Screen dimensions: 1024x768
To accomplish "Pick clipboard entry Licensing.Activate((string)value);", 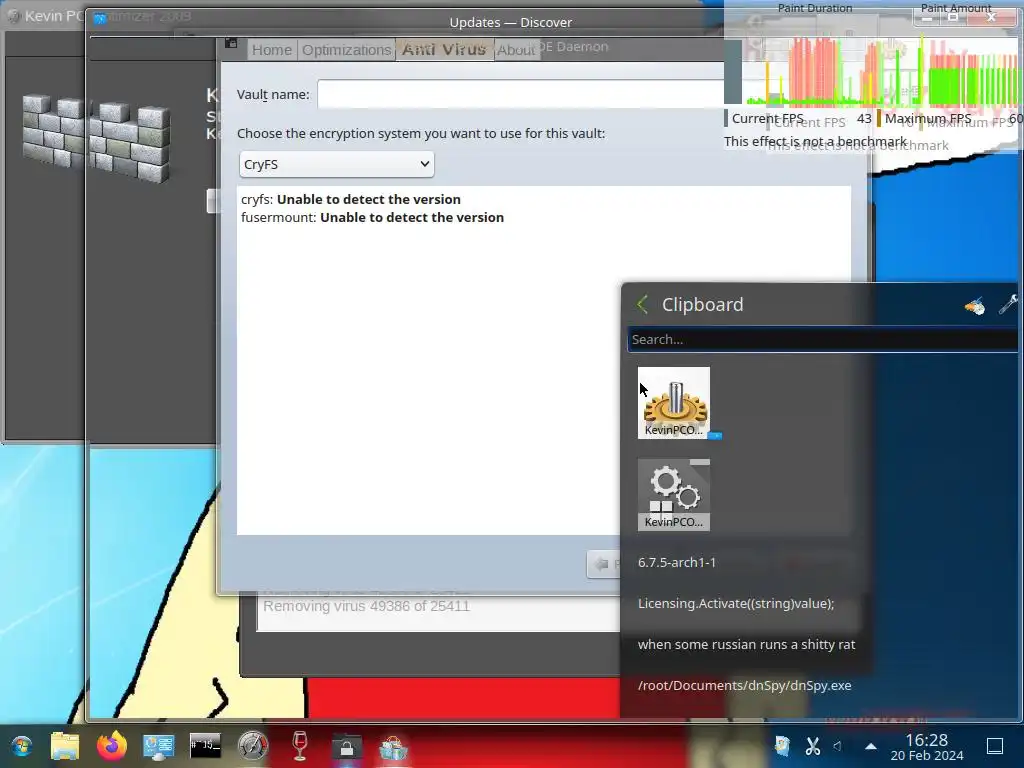I will 736,603.
